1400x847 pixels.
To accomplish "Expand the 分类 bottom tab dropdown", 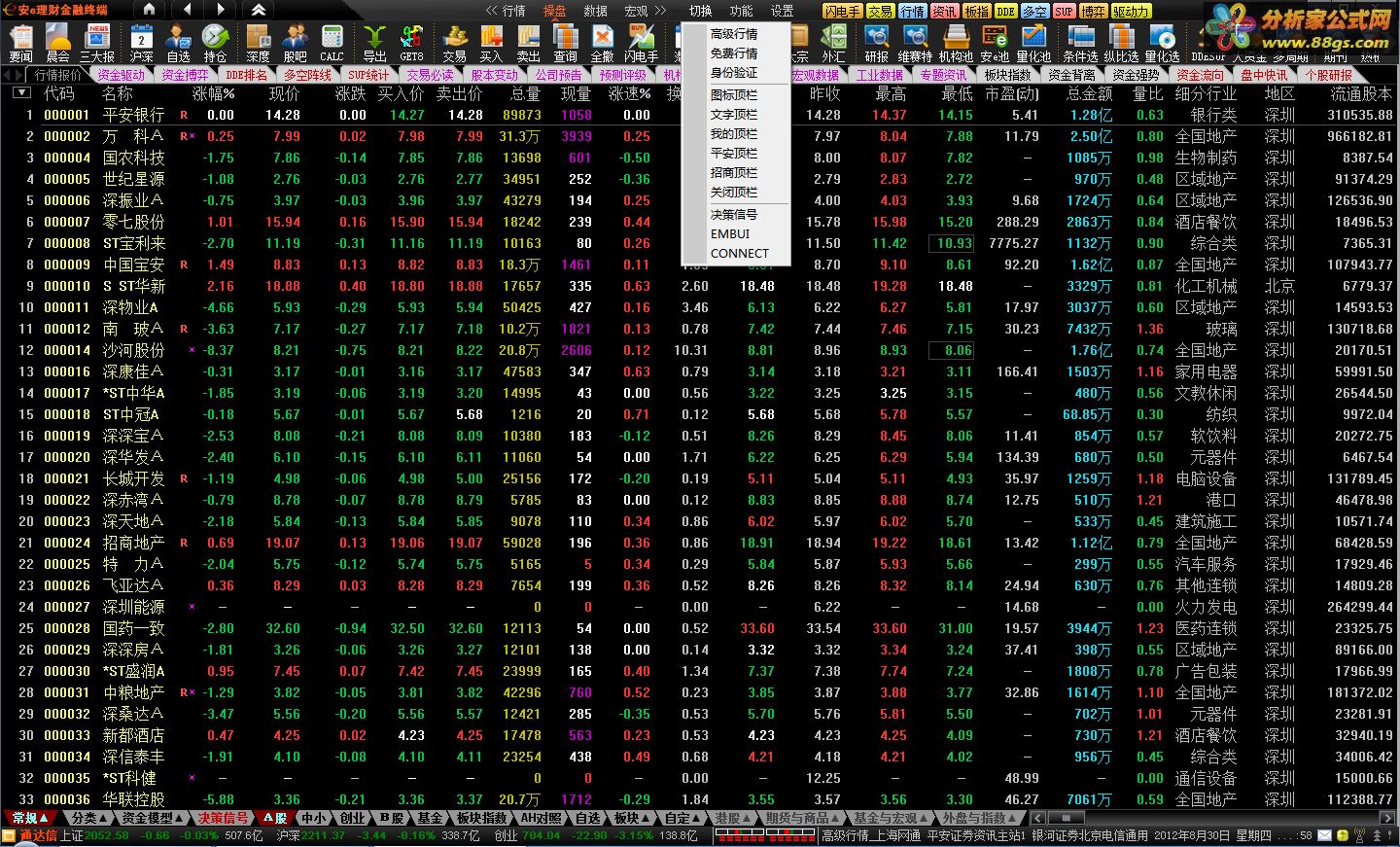I will click(x=102, y=818).
